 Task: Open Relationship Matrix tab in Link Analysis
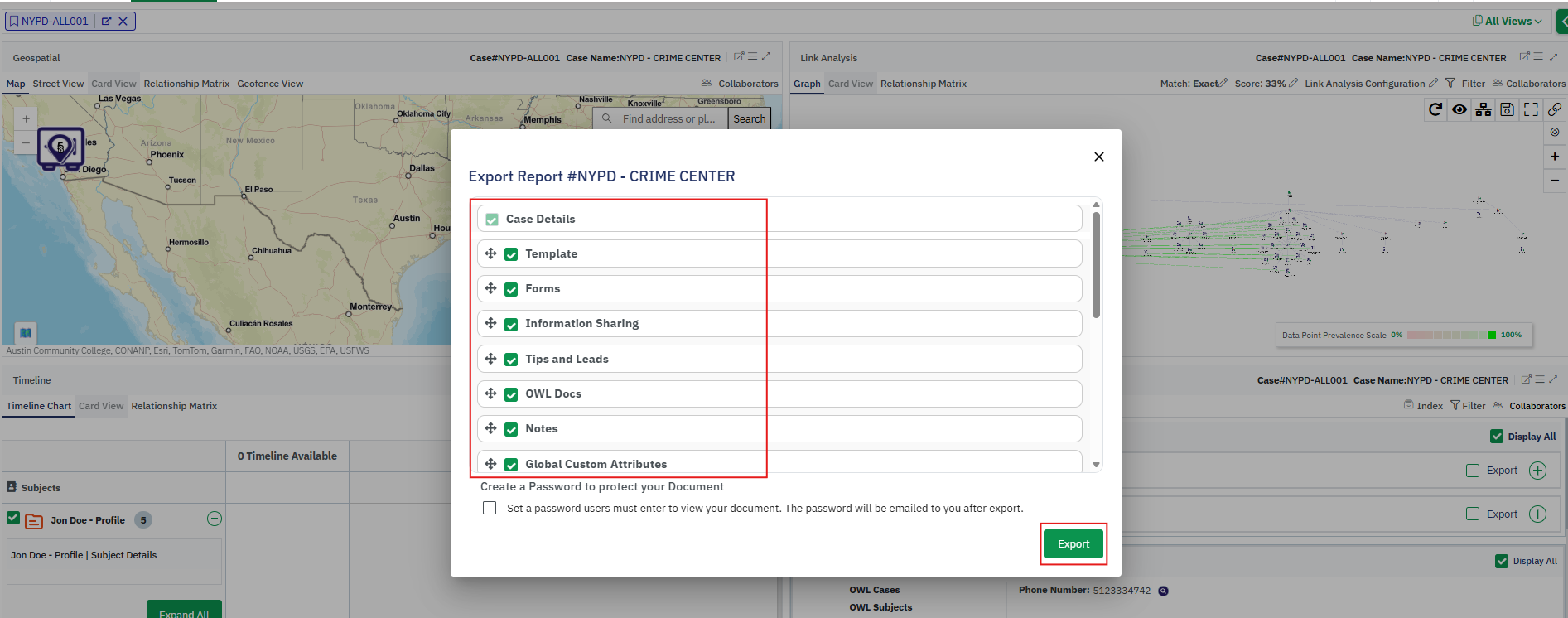923,84
